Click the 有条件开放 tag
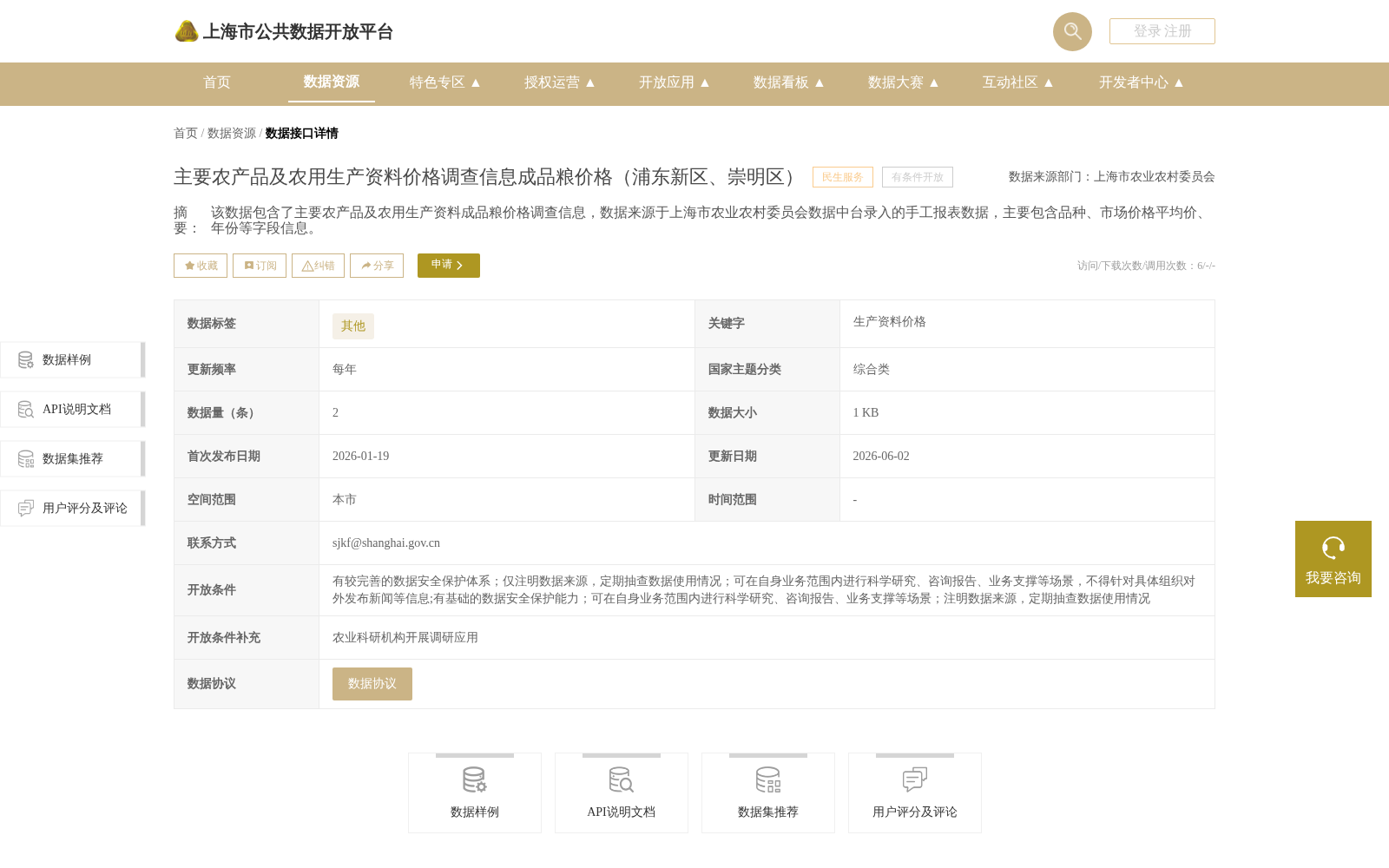This screenshot has height=868, width=1389. [918, 177]
